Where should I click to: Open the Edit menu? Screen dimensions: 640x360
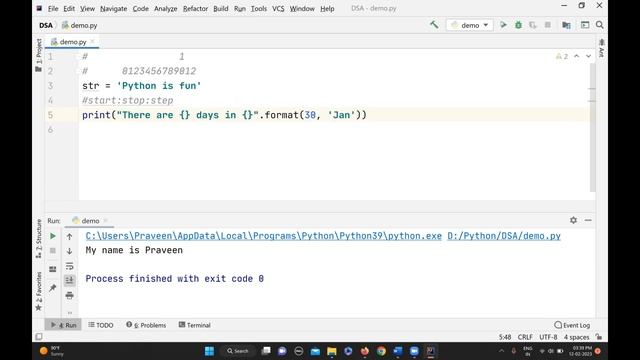click(69, 9)
